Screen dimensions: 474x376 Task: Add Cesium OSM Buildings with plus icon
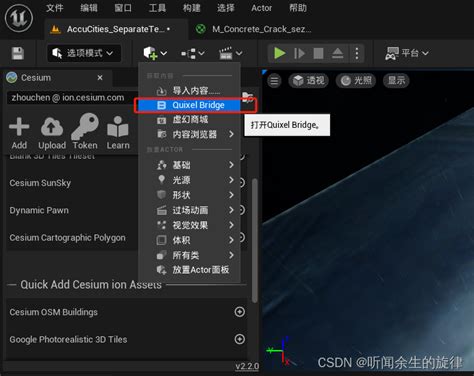coord(240,312)
